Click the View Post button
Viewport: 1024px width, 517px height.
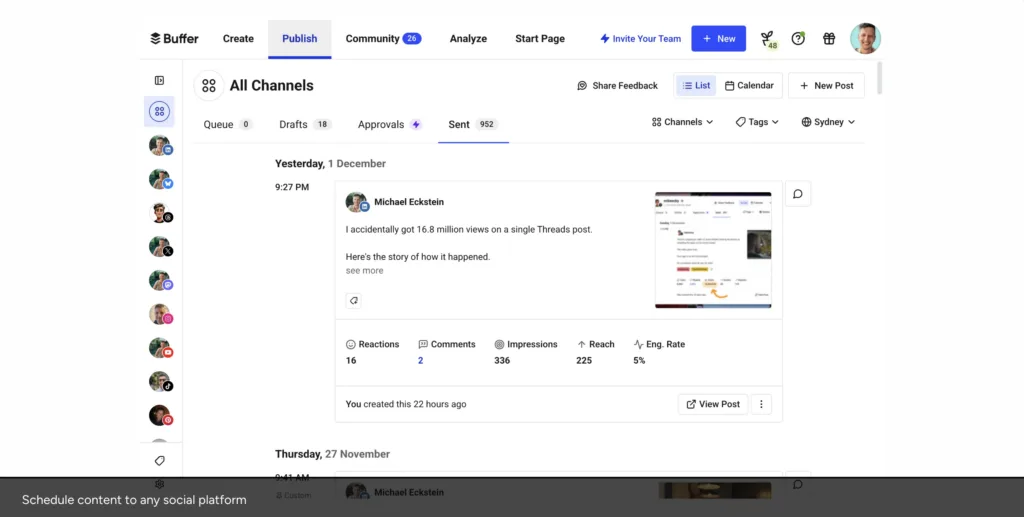pos(712,404)
